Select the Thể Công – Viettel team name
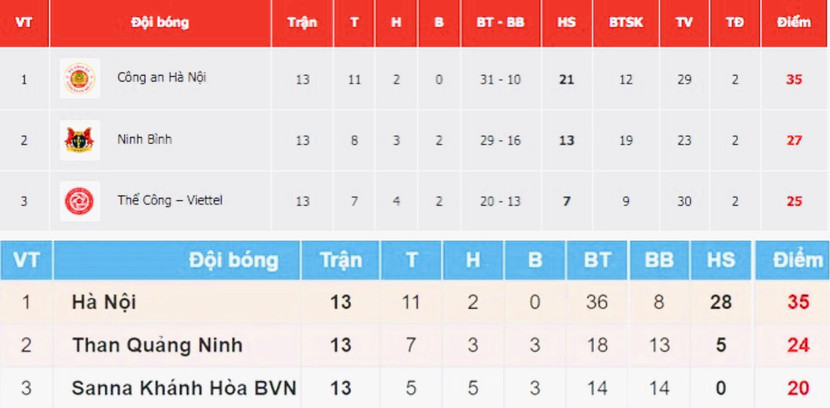Image resolution: width=830 pixels, height=408 pixels. (169, 201)
